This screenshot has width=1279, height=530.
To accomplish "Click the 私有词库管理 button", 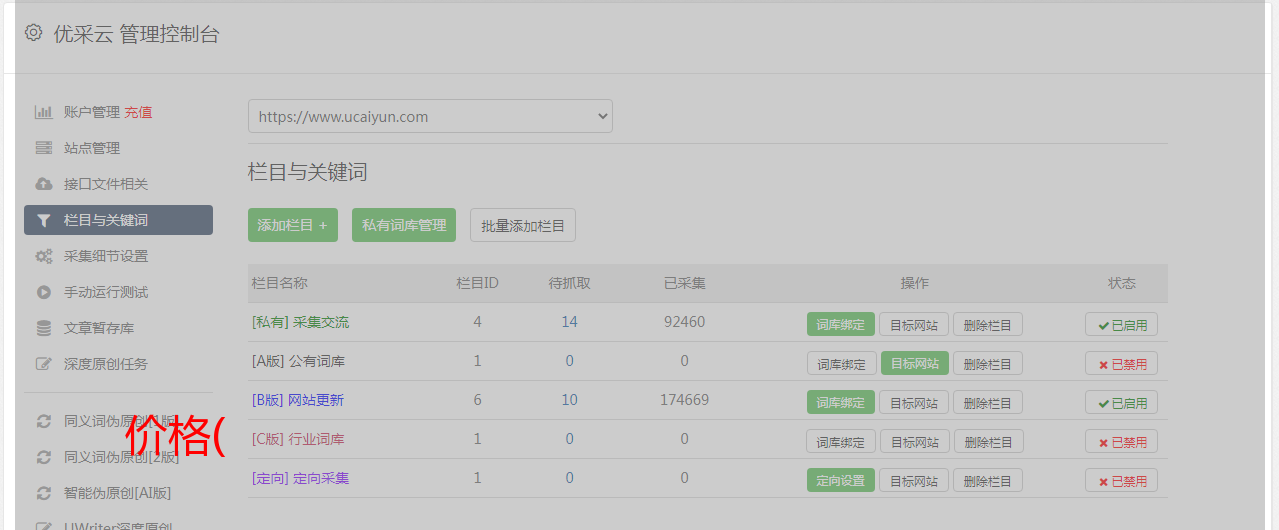I will (x=404, y=225).
